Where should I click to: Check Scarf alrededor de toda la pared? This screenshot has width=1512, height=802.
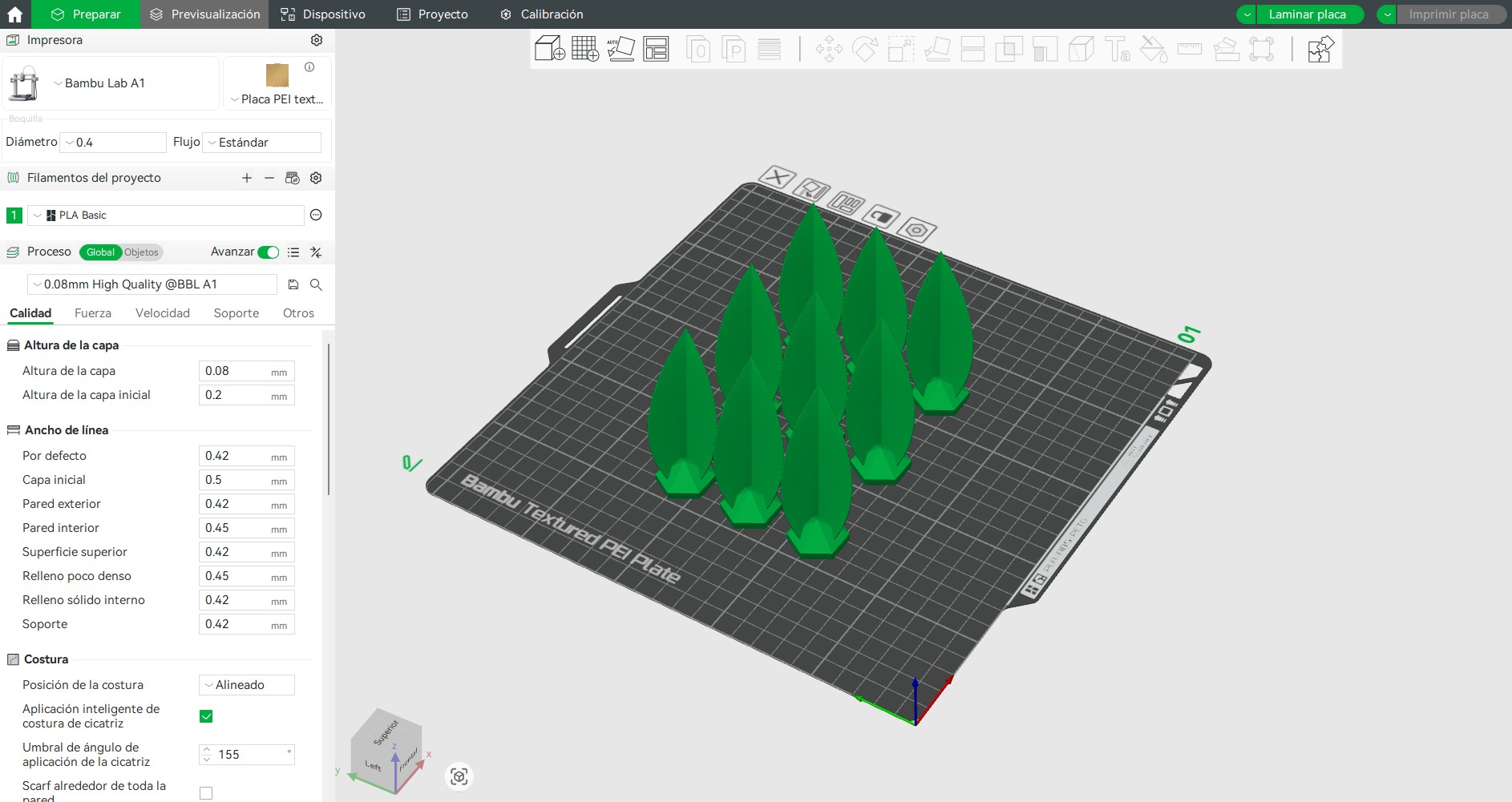206,793
